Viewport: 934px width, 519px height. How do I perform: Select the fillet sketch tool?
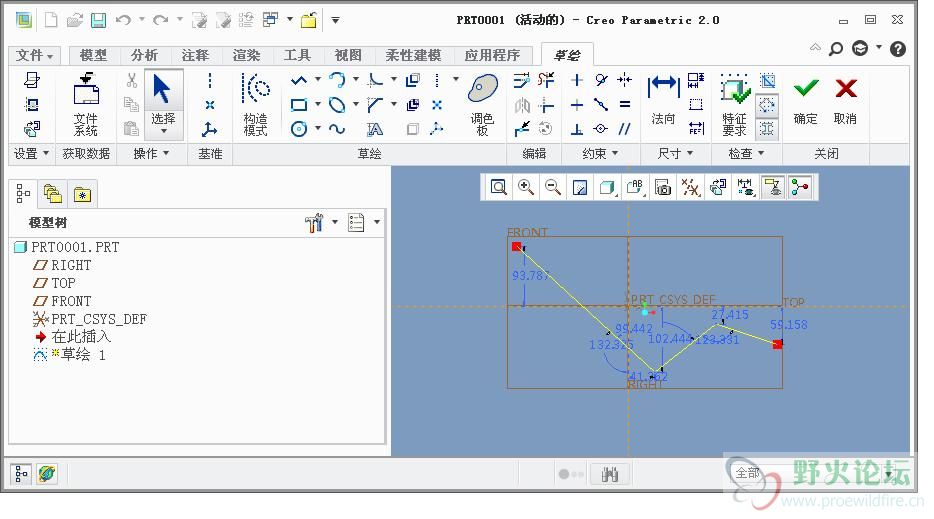coord(375,80)
